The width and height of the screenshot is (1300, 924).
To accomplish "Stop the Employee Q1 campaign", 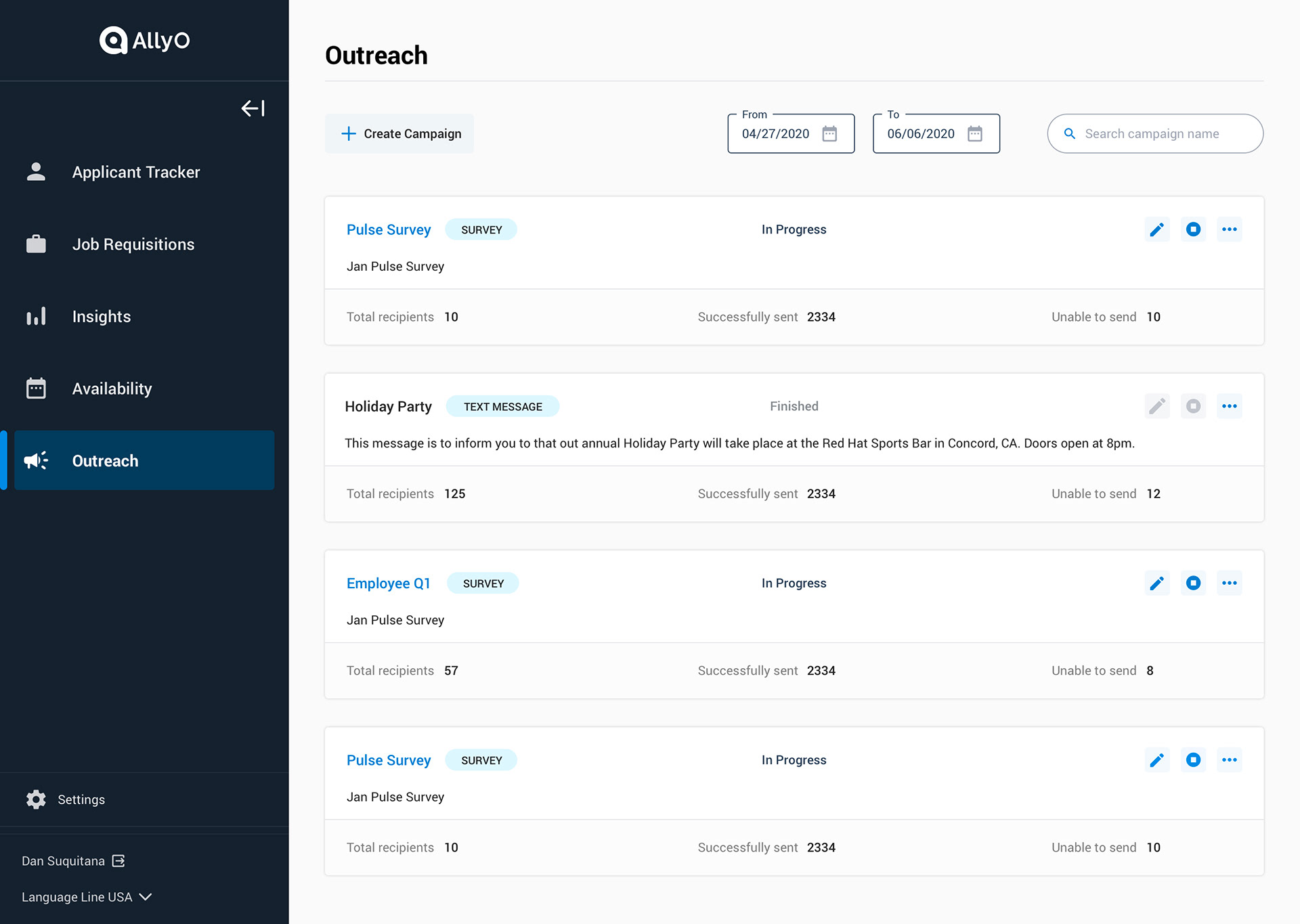I will [x=1193, y=583].
